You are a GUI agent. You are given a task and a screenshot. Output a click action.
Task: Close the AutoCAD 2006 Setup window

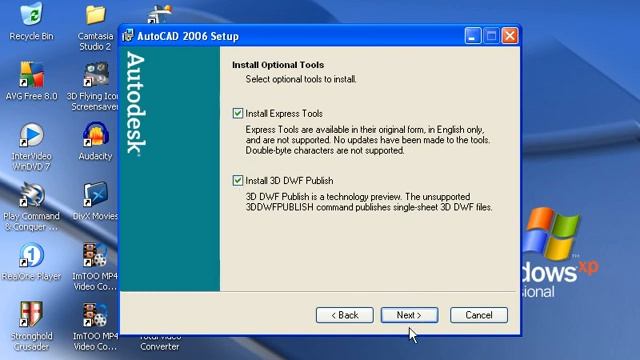(510, 36)
